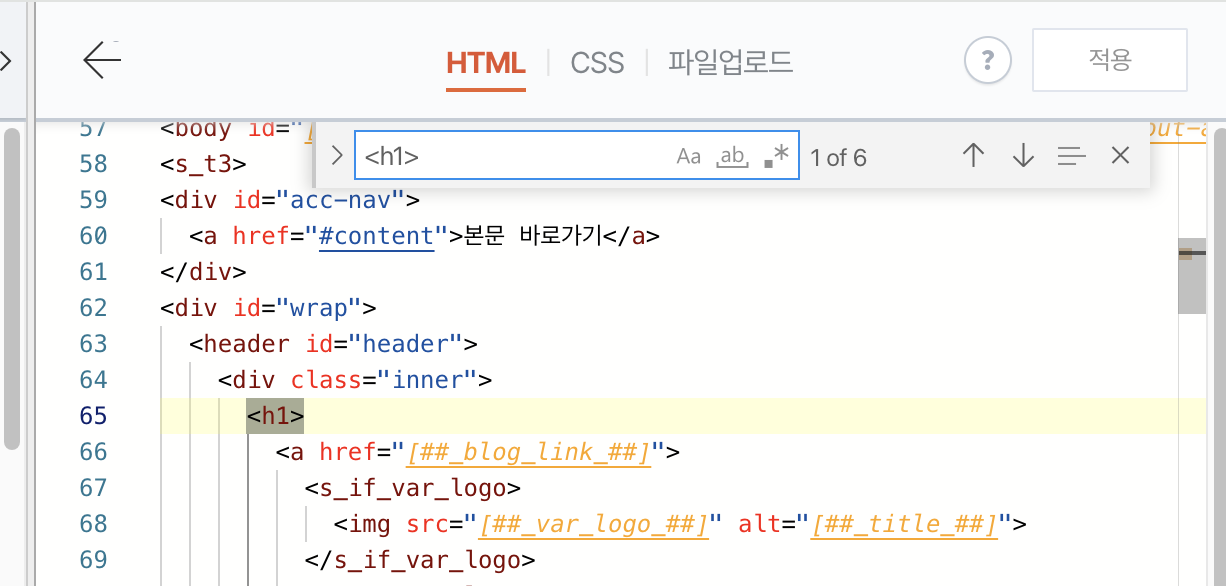The width and height of the screenshot is (1226, 586).
Task: Close the search widget with the X icon
Action: pos(1120,155)
